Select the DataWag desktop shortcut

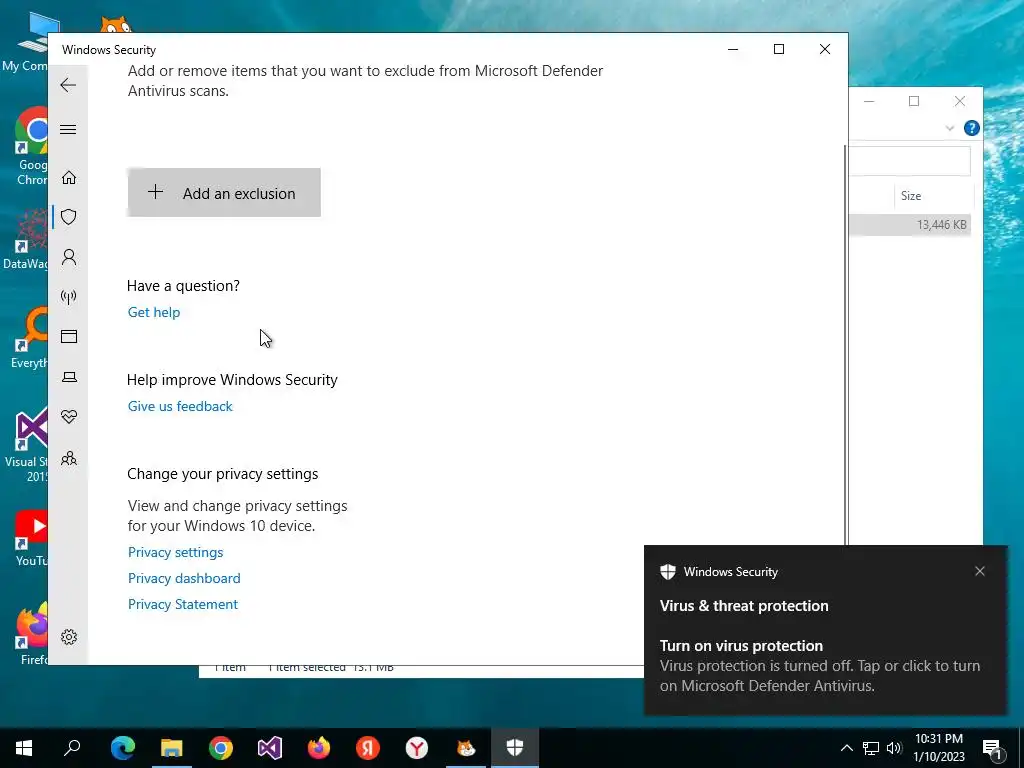click(x=27, y=238)
